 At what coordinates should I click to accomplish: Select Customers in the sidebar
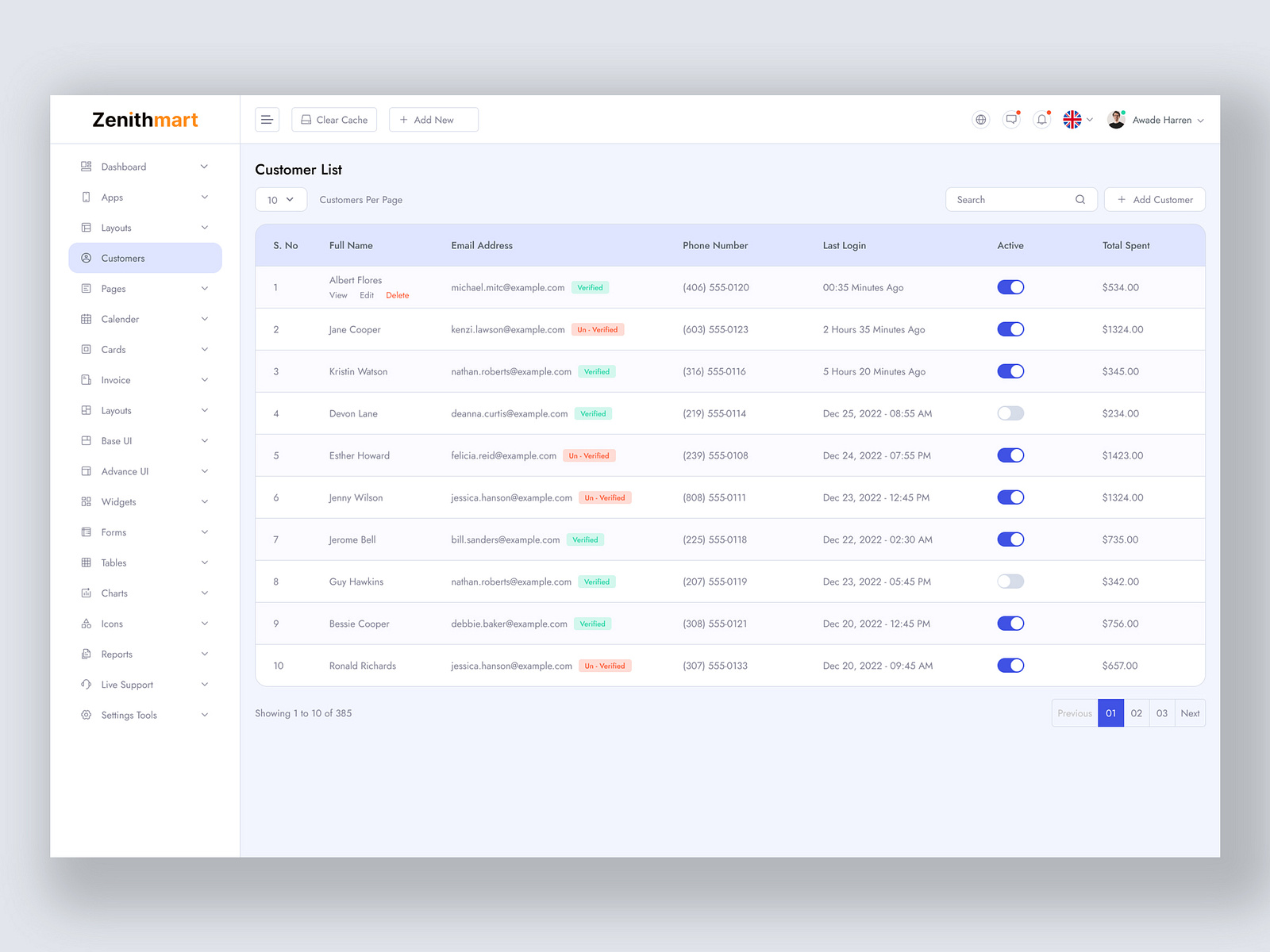coord(122,258)
